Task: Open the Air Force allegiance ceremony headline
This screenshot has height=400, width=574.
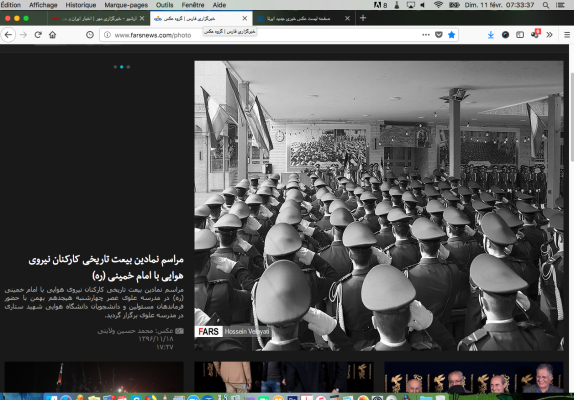Action: pyautogui.click(x=106, y=267)
